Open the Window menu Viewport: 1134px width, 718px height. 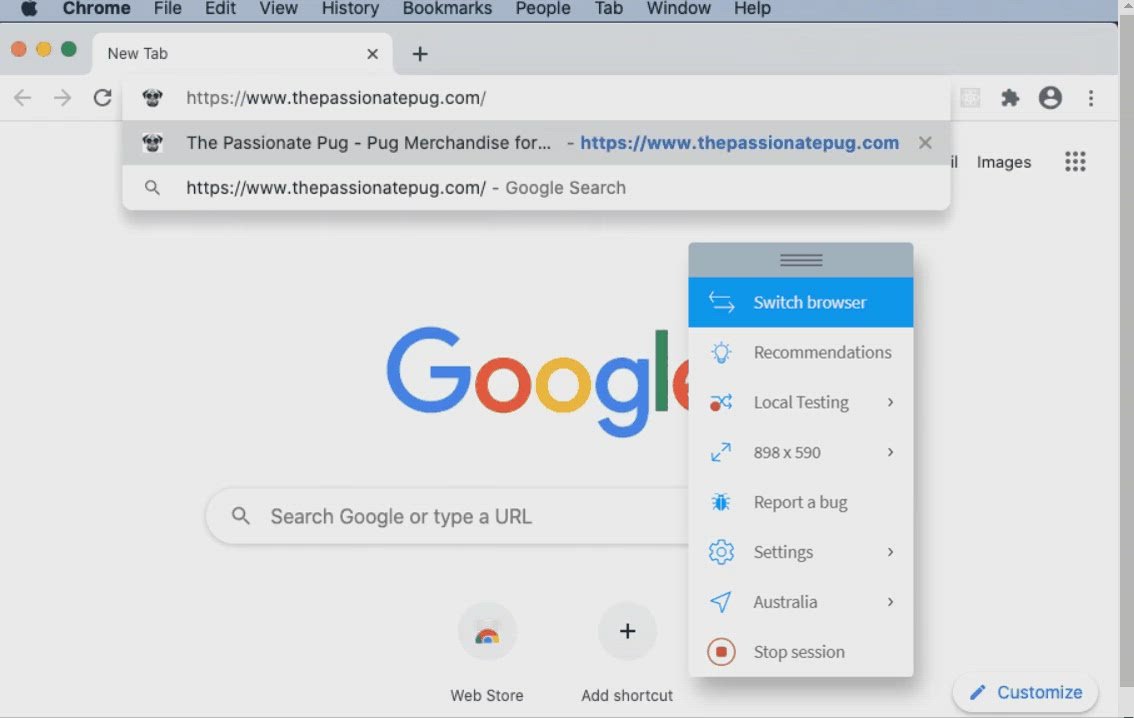click(678, 9)
